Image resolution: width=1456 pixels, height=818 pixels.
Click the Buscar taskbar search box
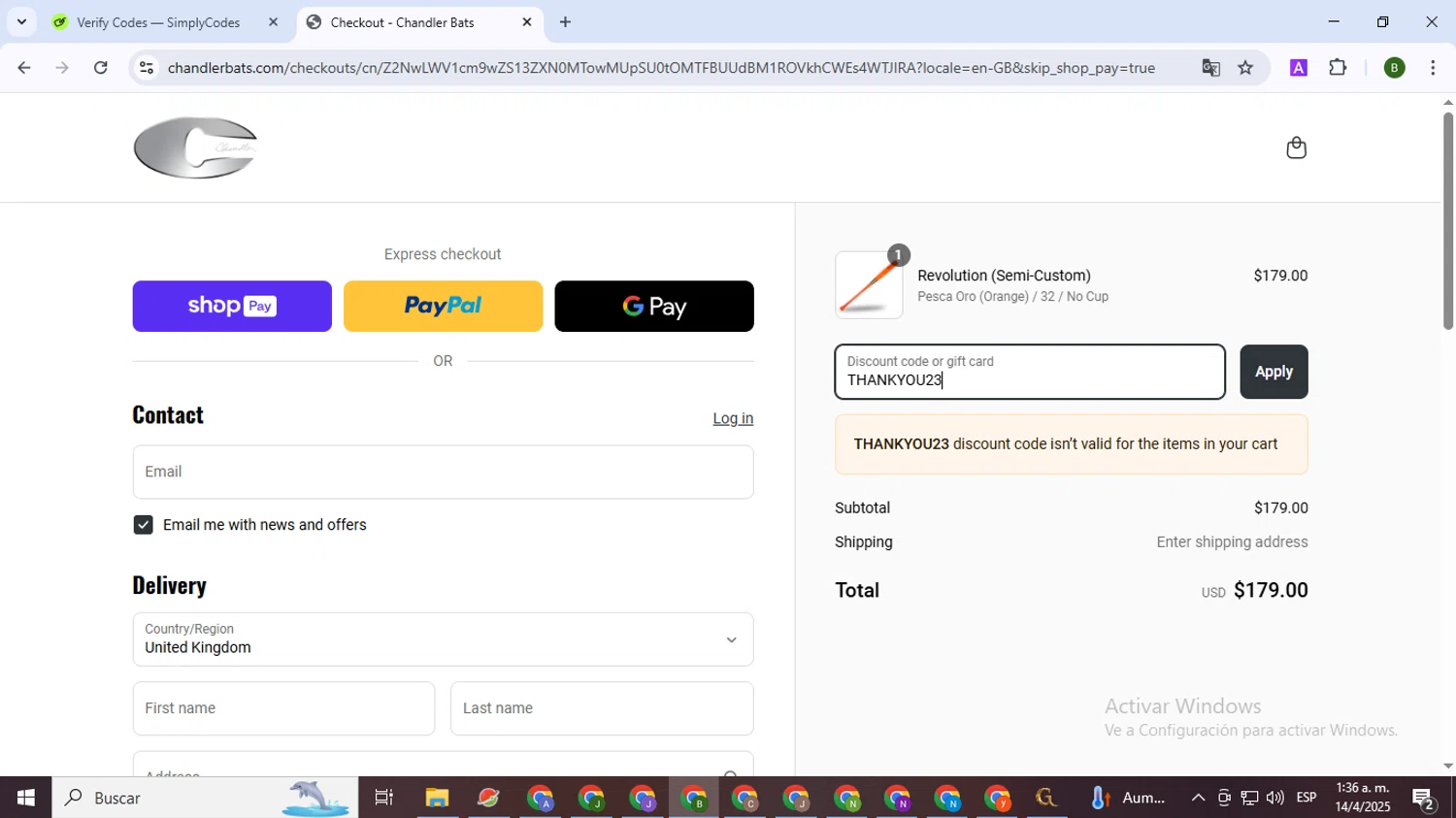(205, 798)
